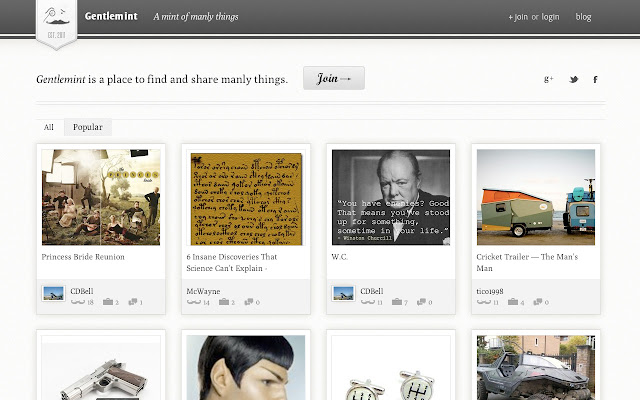Screen dimensions: 640x400
Task: Open the yellow manuscript image
Action: [x=246, y=197]
